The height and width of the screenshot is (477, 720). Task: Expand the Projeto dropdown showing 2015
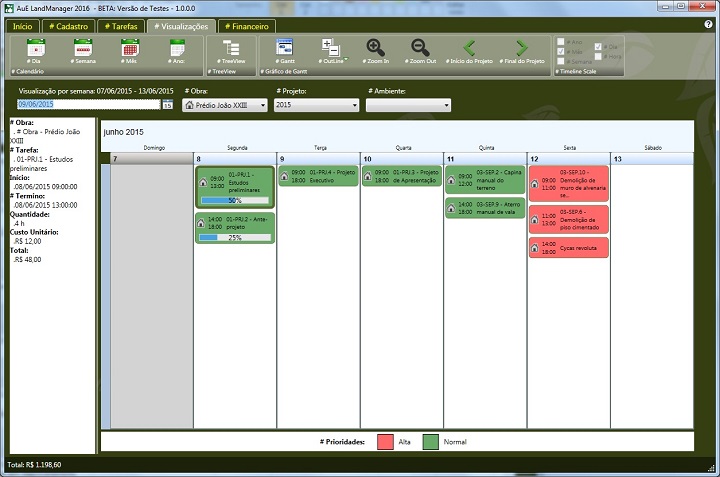(x=316, y=105)
